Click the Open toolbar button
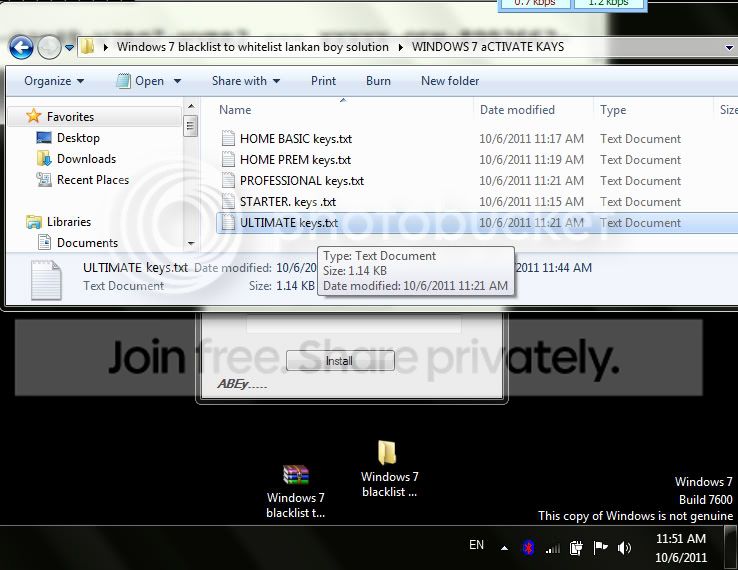The image size is (738, 570). (140, 81)
